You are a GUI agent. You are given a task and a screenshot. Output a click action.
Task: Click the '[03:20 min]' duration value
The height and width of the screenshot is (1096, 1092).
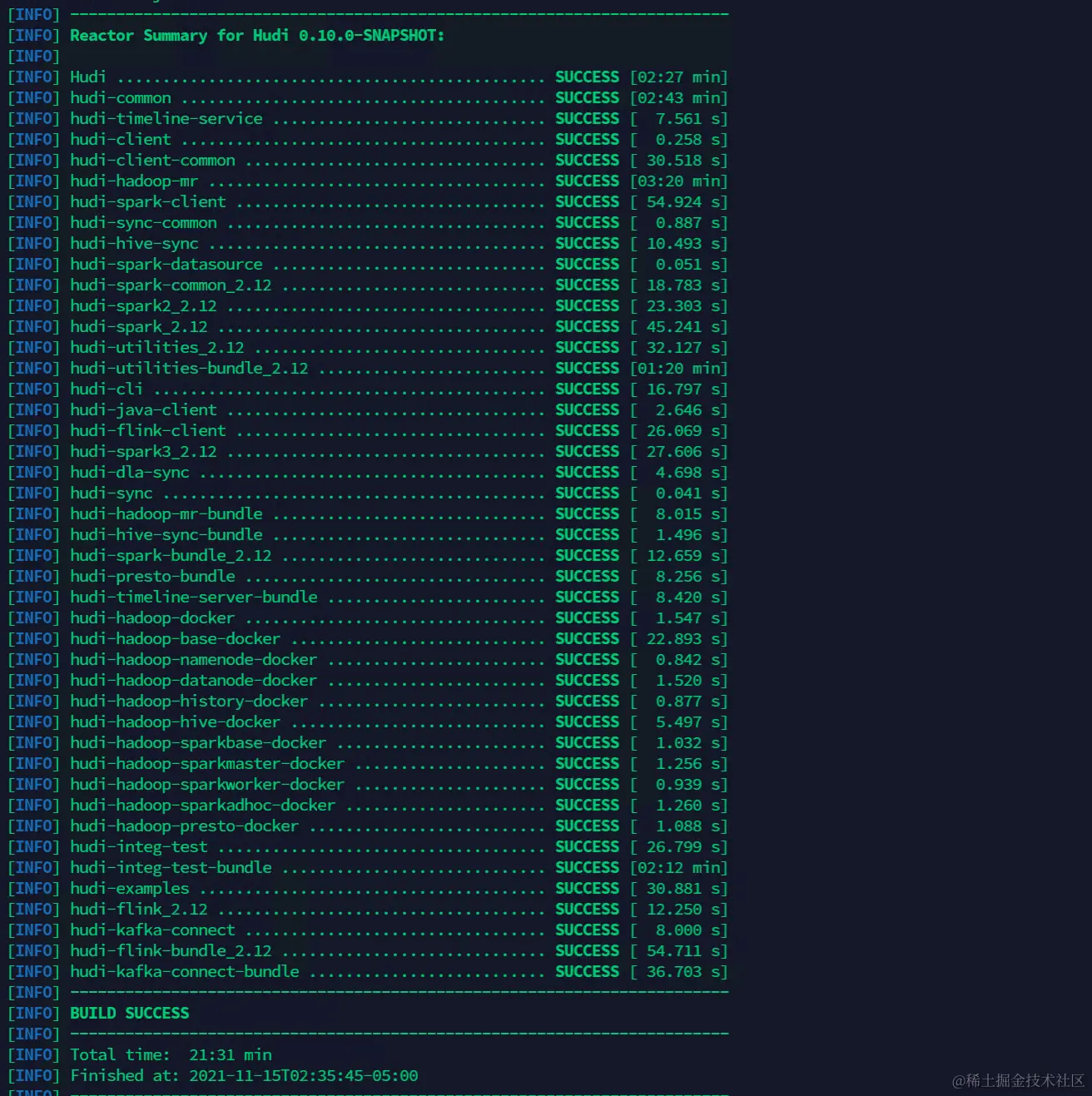[679, 181]
